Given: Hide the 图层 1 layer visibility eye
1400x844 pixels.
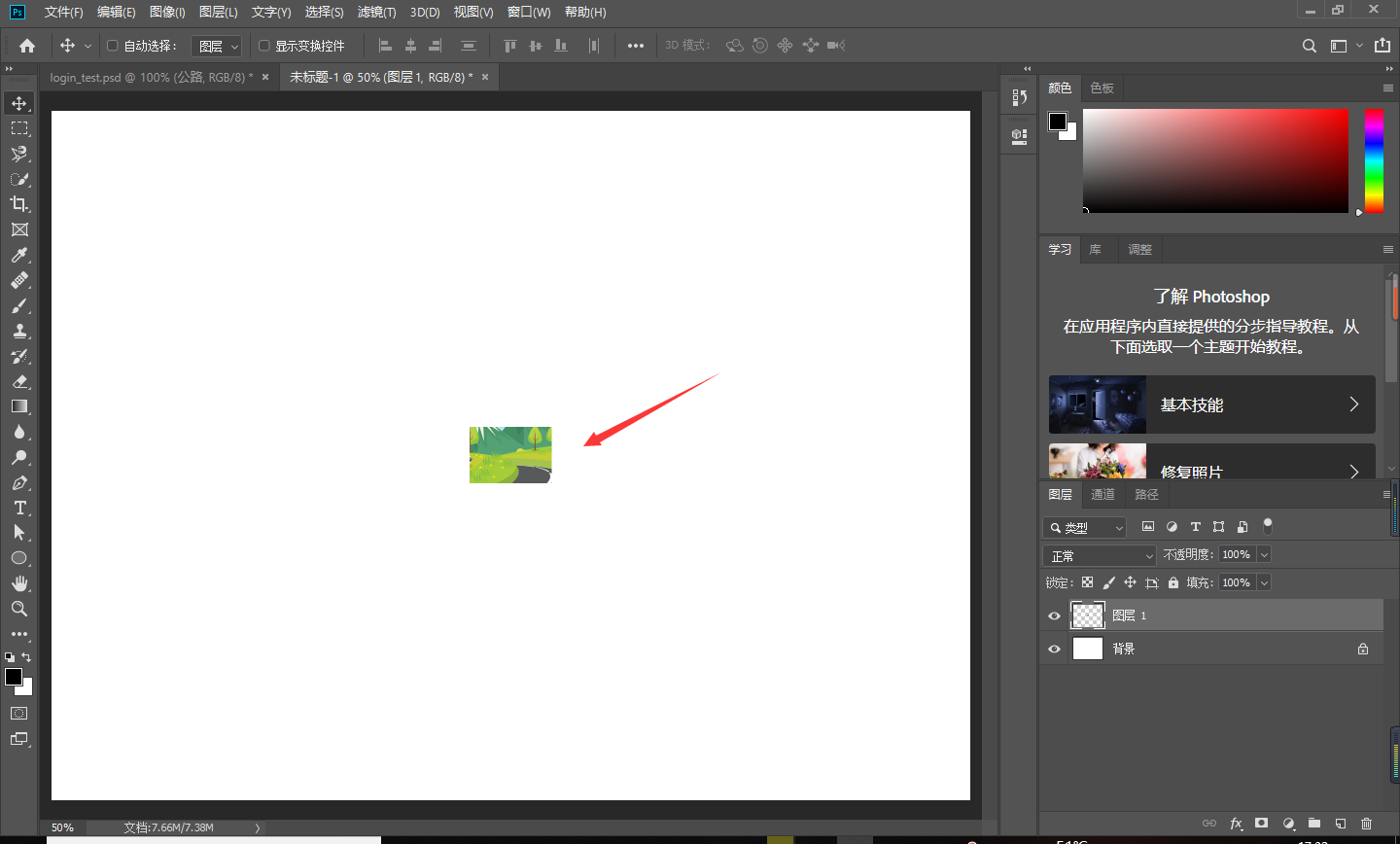Looking at the screenshot, I should [1054, 615].
